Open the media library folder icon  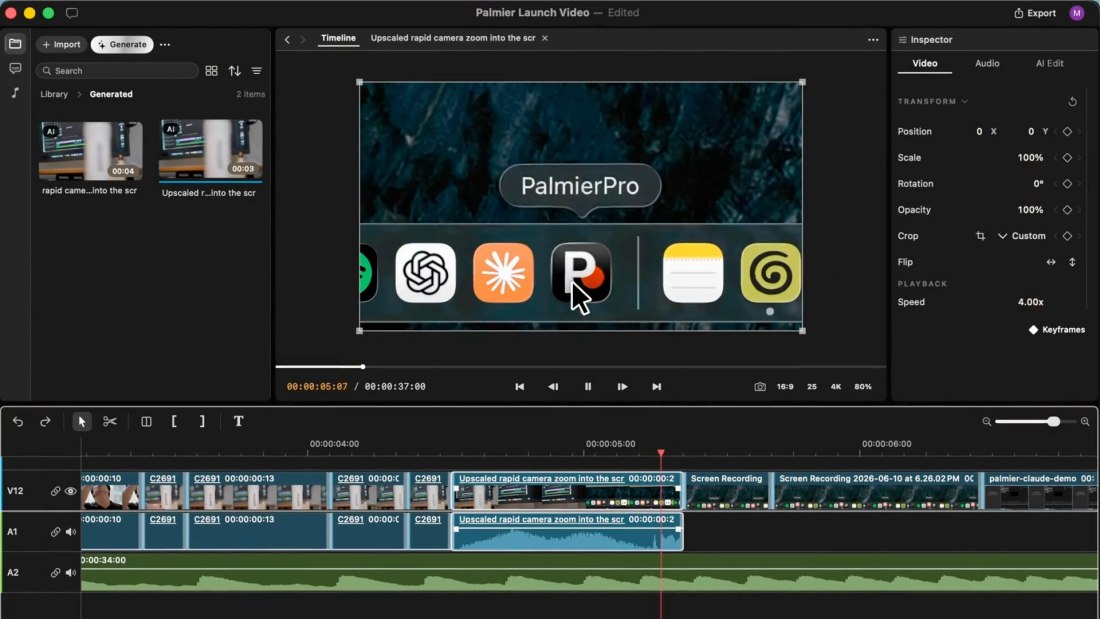15,44
